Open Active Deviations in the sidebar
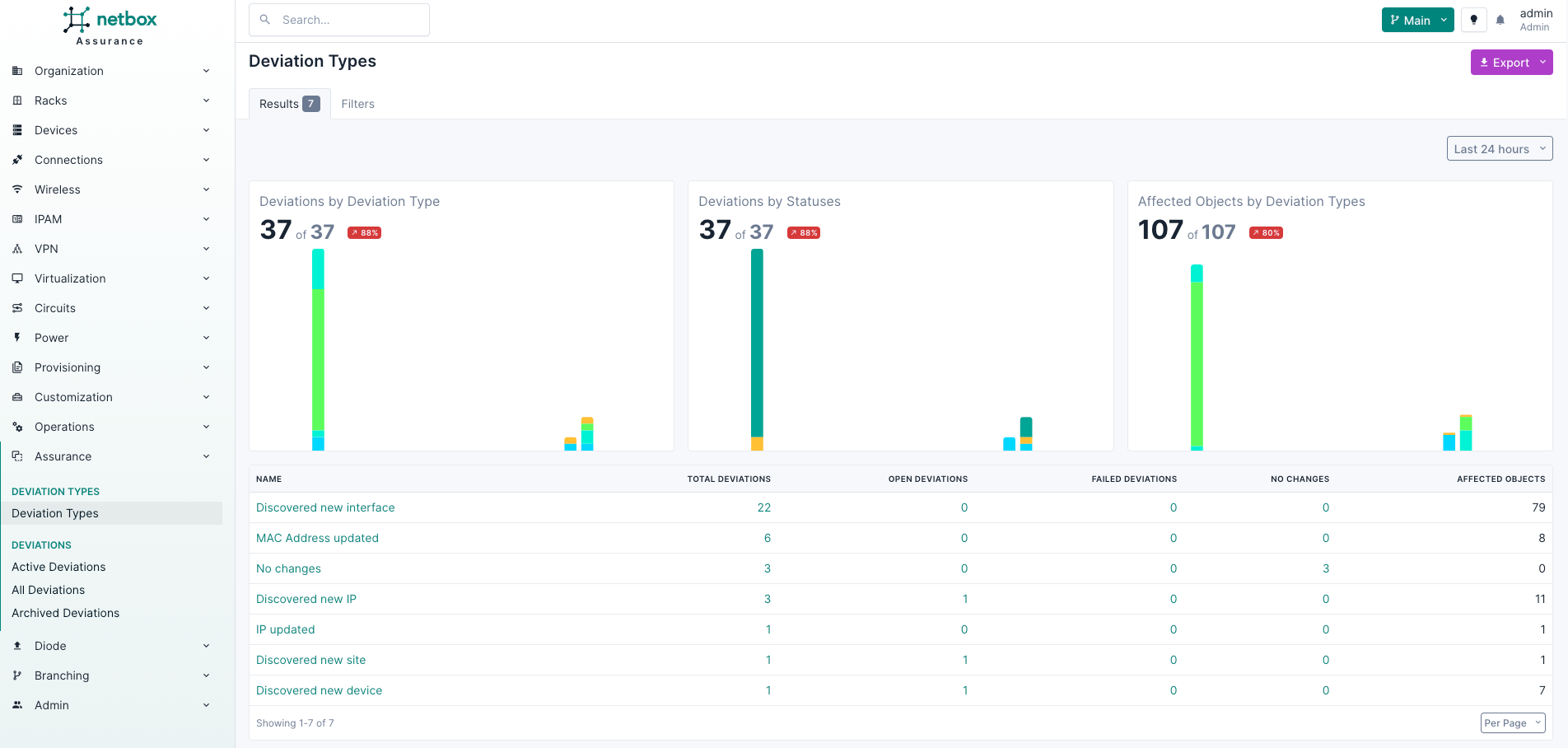 pyautogui.click(x=58, y=567)
